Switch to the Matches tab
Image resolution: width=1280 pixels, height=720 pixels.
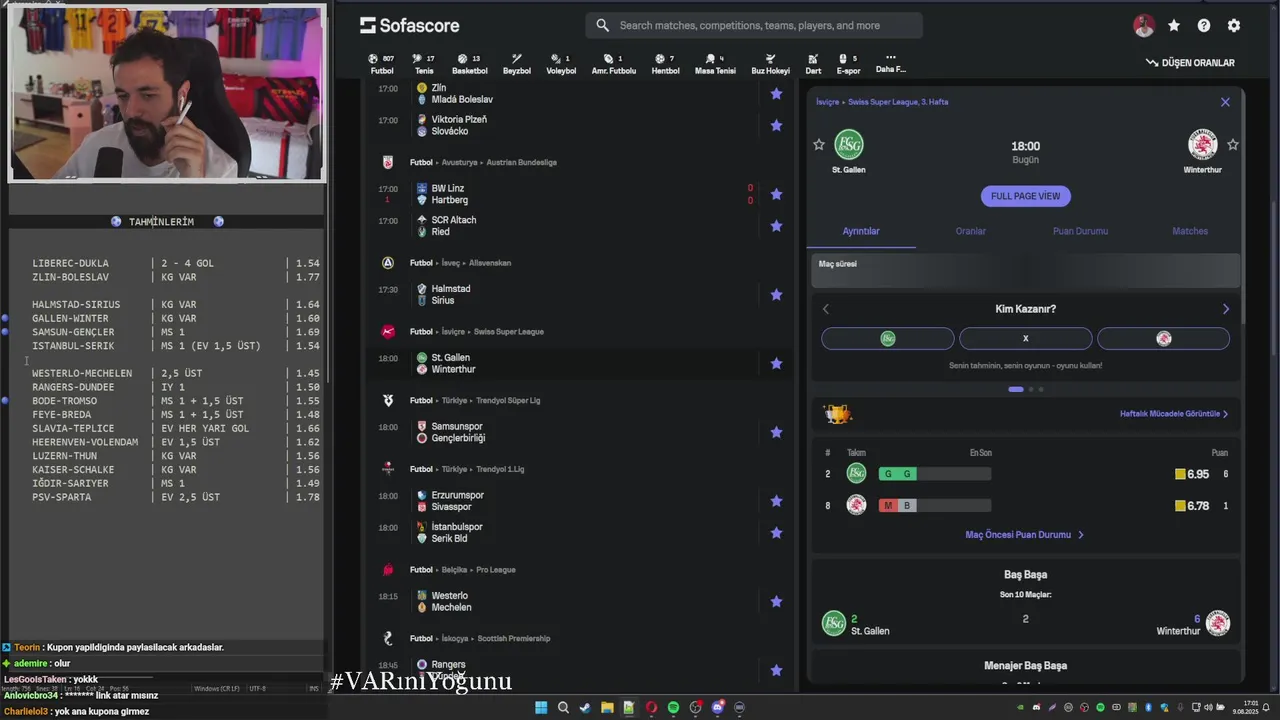tap(1190, 231)
